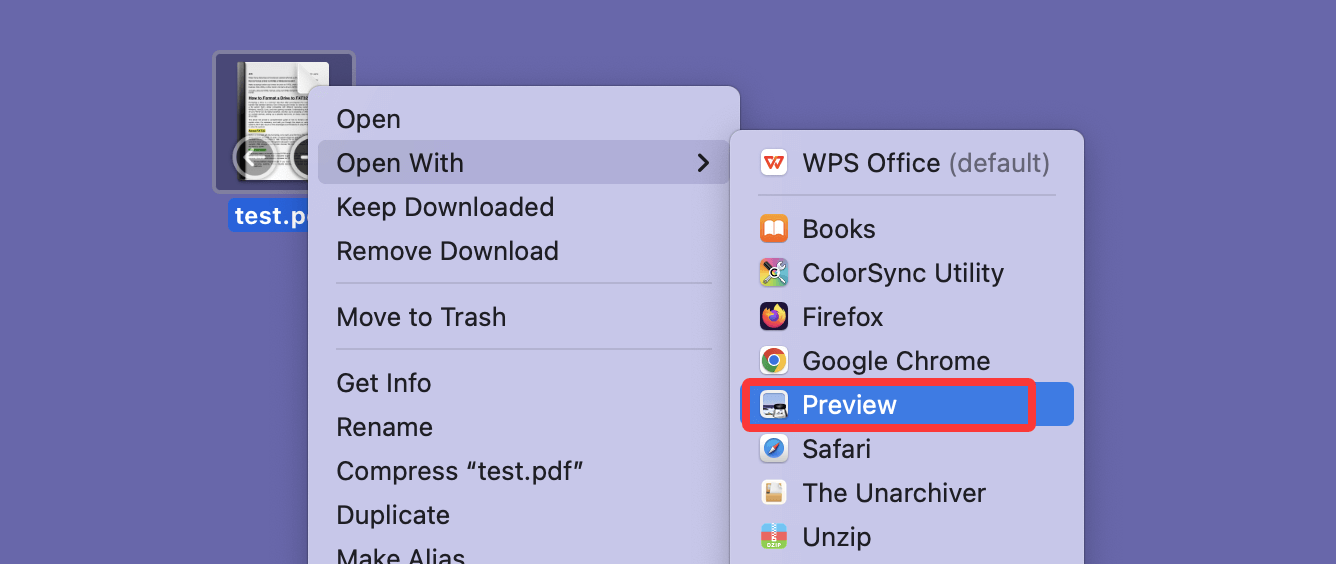Choose Open from the context menu
Viewport: 1336px width, 564px height.
[524, 119]
